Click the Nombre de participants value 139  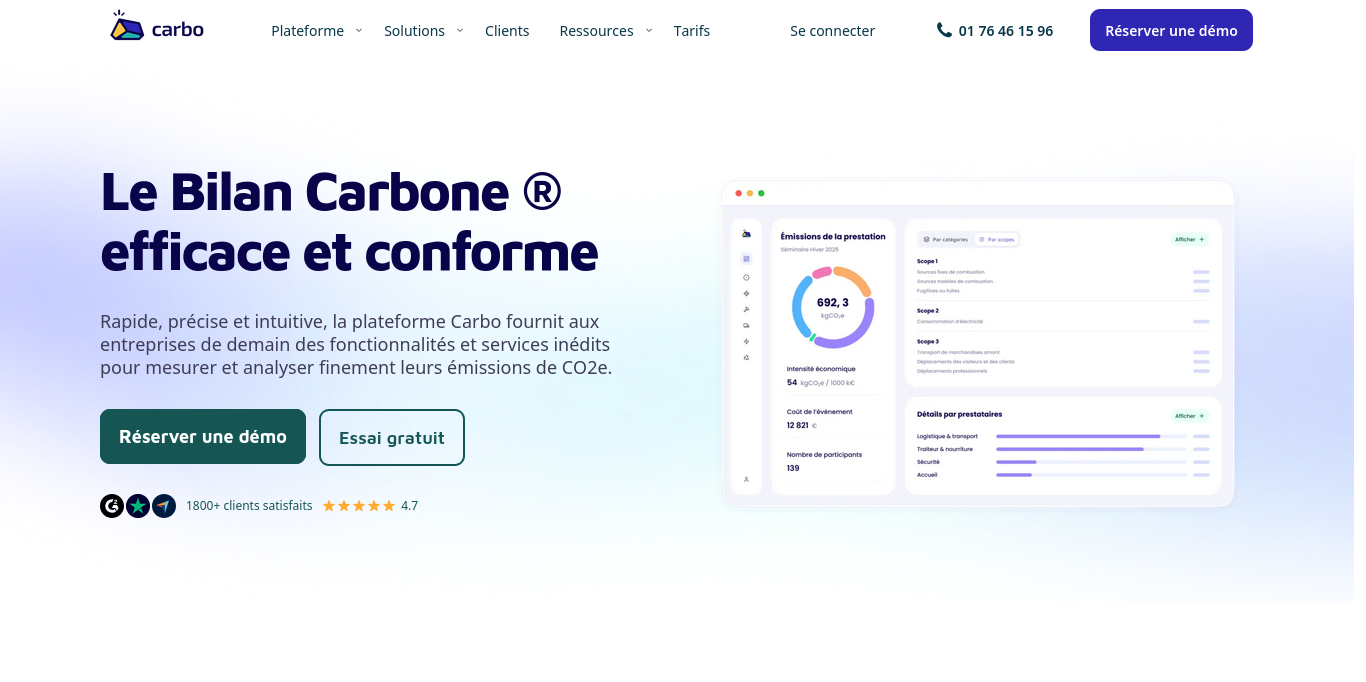[793, 468]
